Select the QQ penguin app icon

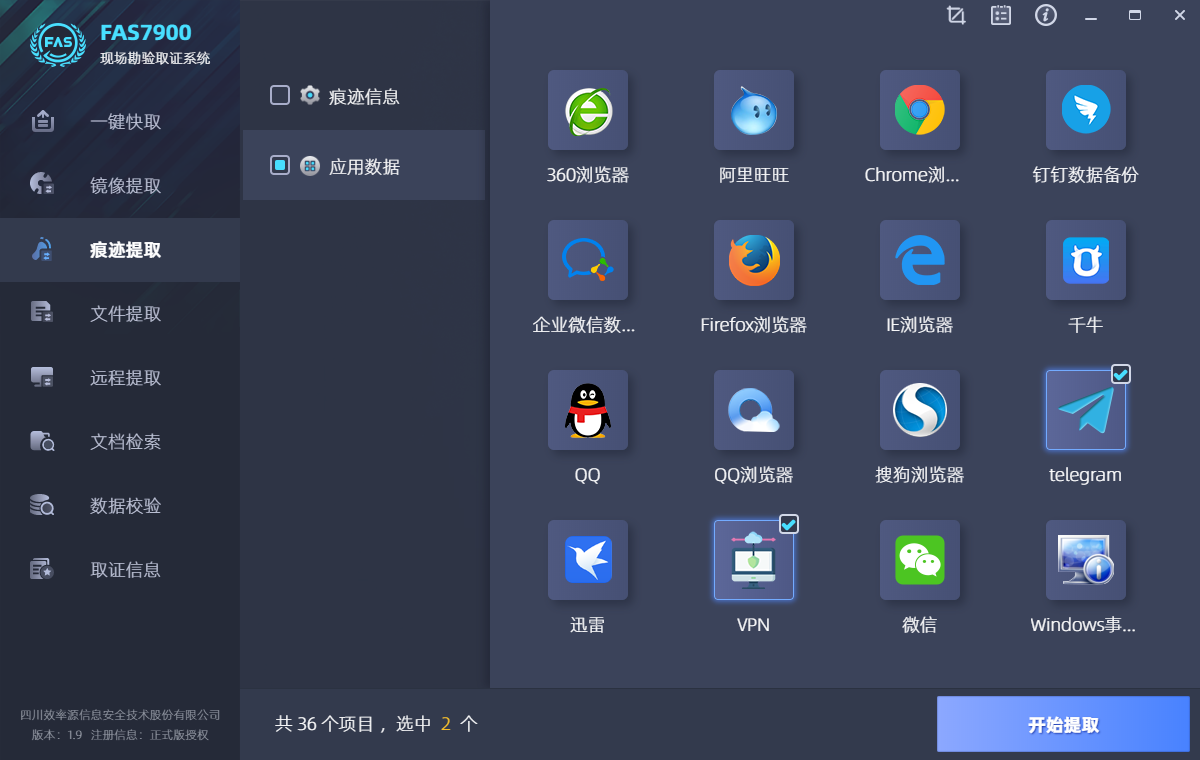(588, 410)
